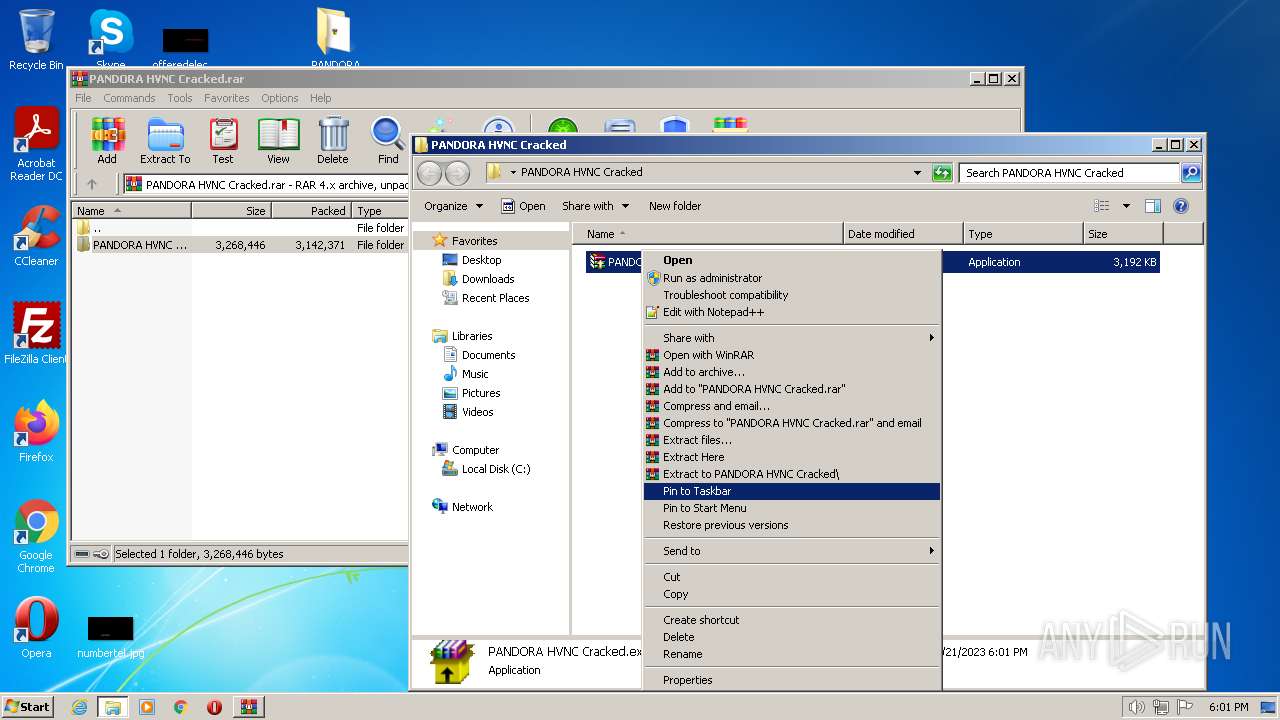Expand Send to submenu in context menu

[792, 551]
